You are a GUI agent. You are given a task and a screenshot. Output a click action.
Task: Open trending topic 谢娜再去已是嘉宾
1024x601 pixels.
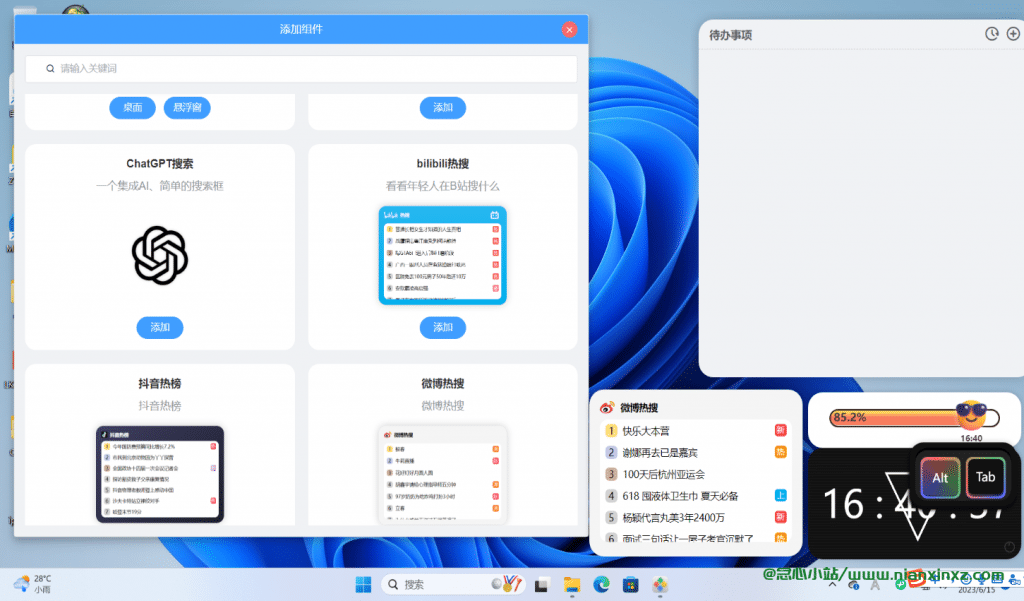[x=660, y=453]
